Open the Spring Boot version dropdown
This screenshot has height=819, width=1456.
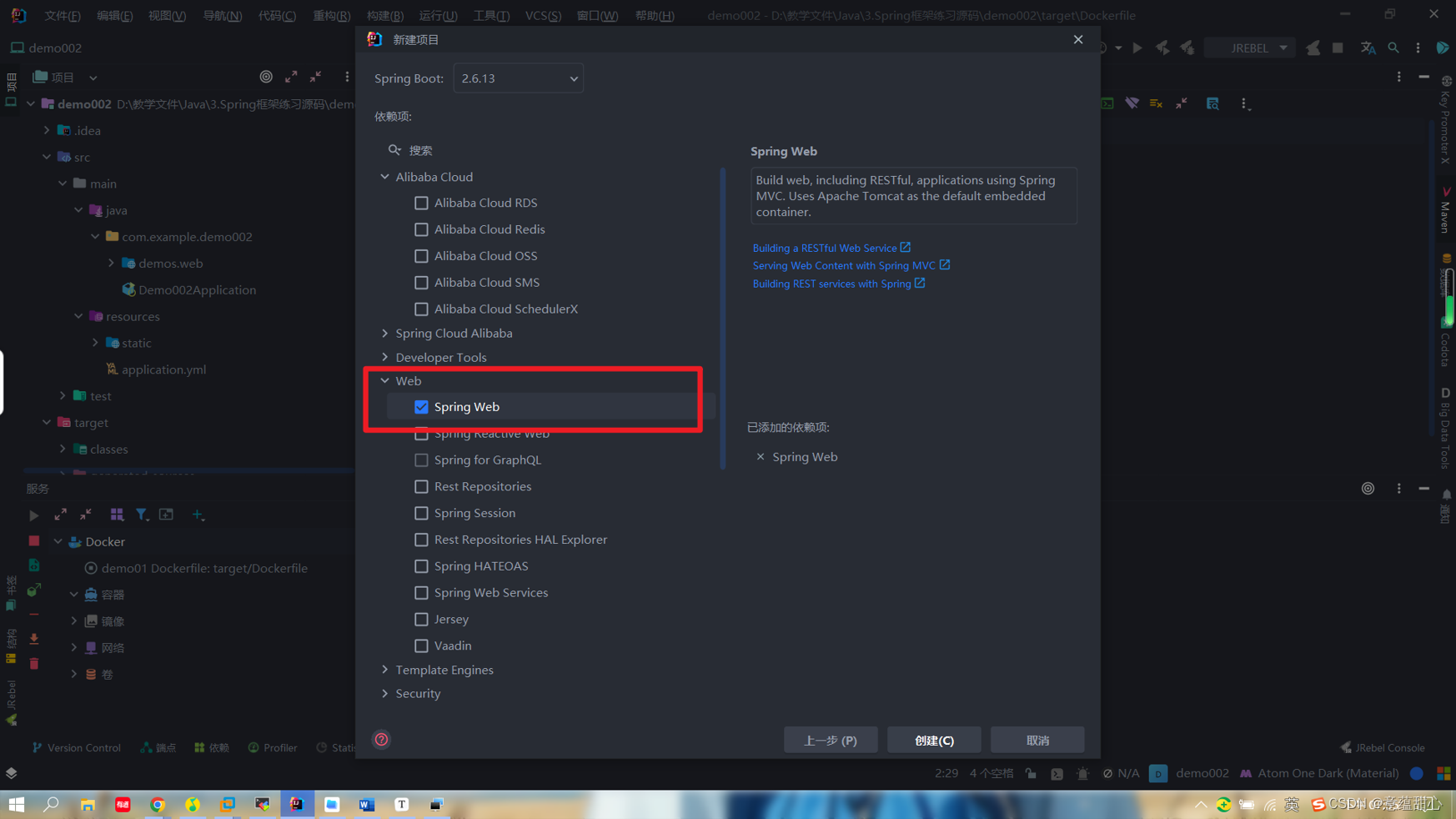[x=518, y=78]
